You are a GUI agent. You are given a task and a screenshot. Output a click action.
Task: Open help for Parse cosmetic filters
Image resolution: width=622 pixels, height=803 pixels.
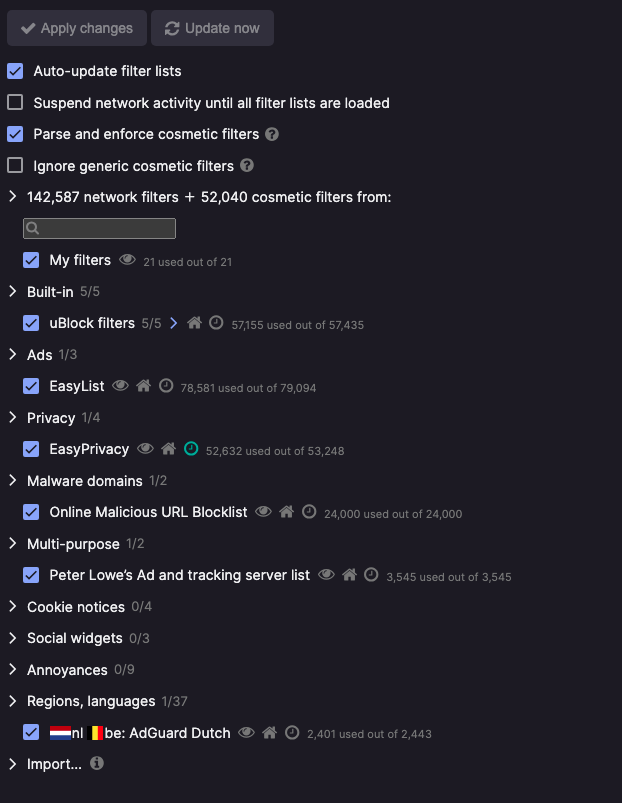272,134
